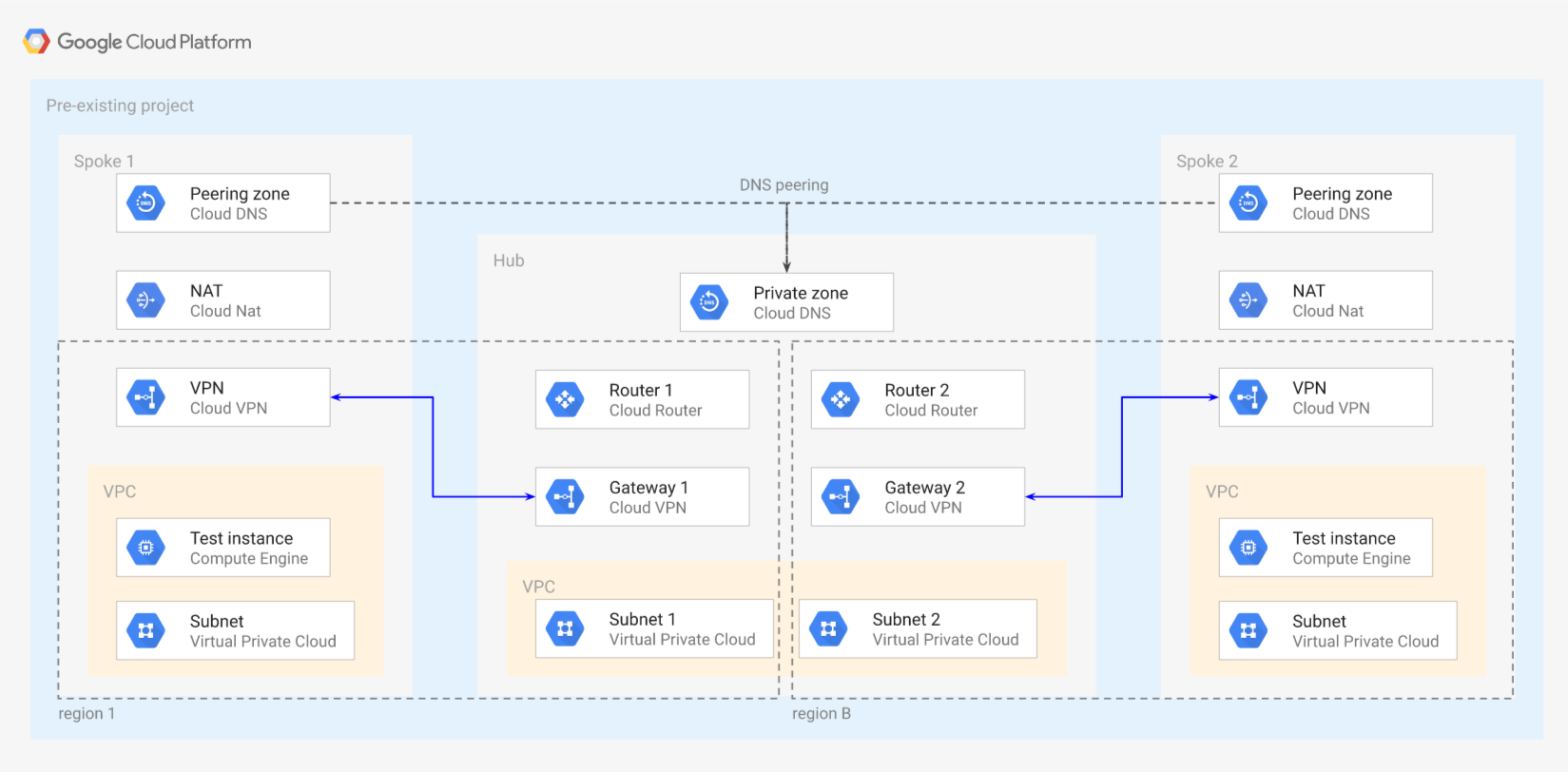The width and height of the screenshot is (1568, 772).
Task: Select the Spoke 1 Subnet VPC icon
Action: tap(146, 630)
